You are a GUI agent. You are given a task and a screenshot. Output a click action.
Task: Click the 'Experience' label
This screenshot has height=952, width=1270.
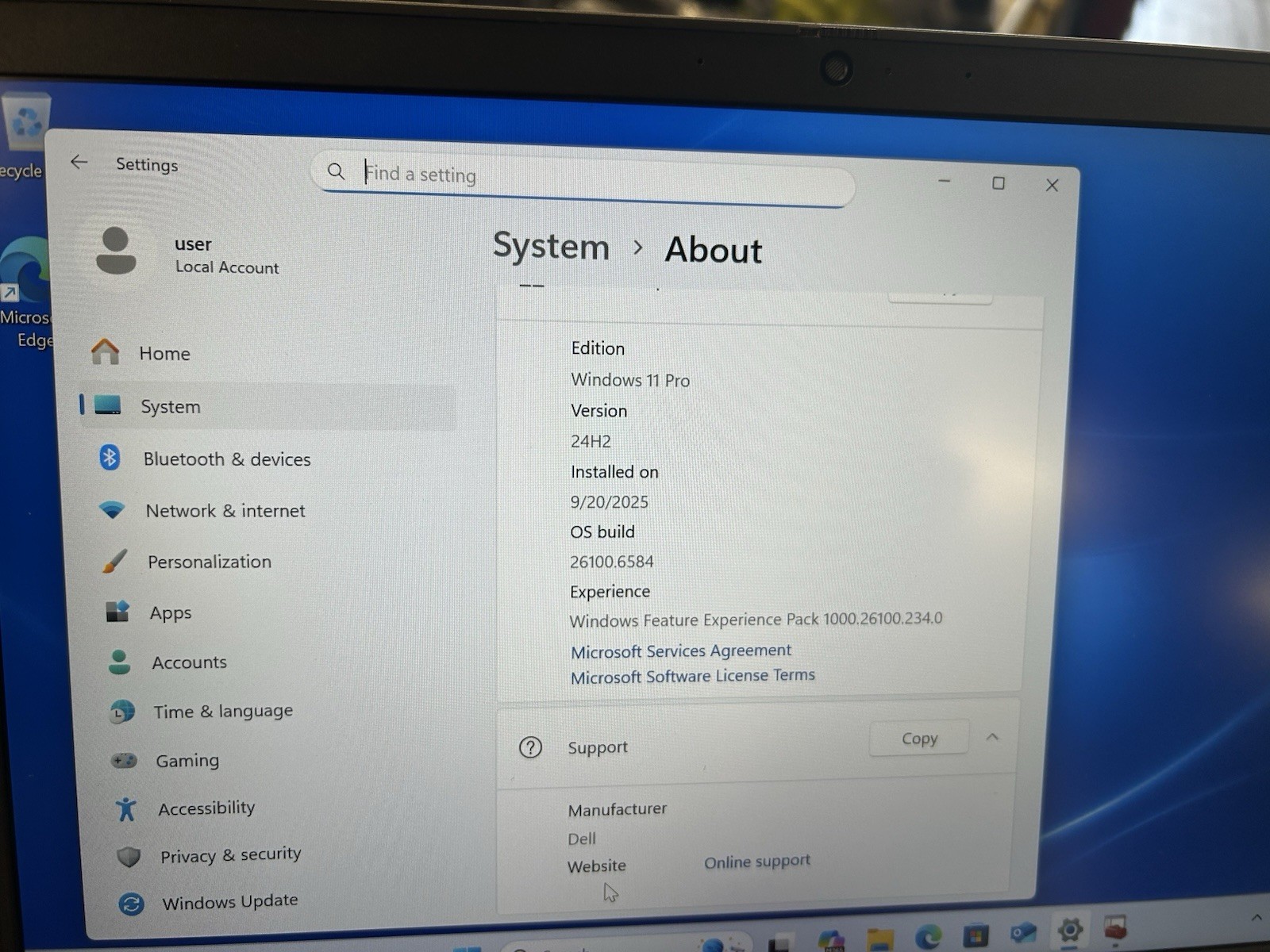[610, 592]
